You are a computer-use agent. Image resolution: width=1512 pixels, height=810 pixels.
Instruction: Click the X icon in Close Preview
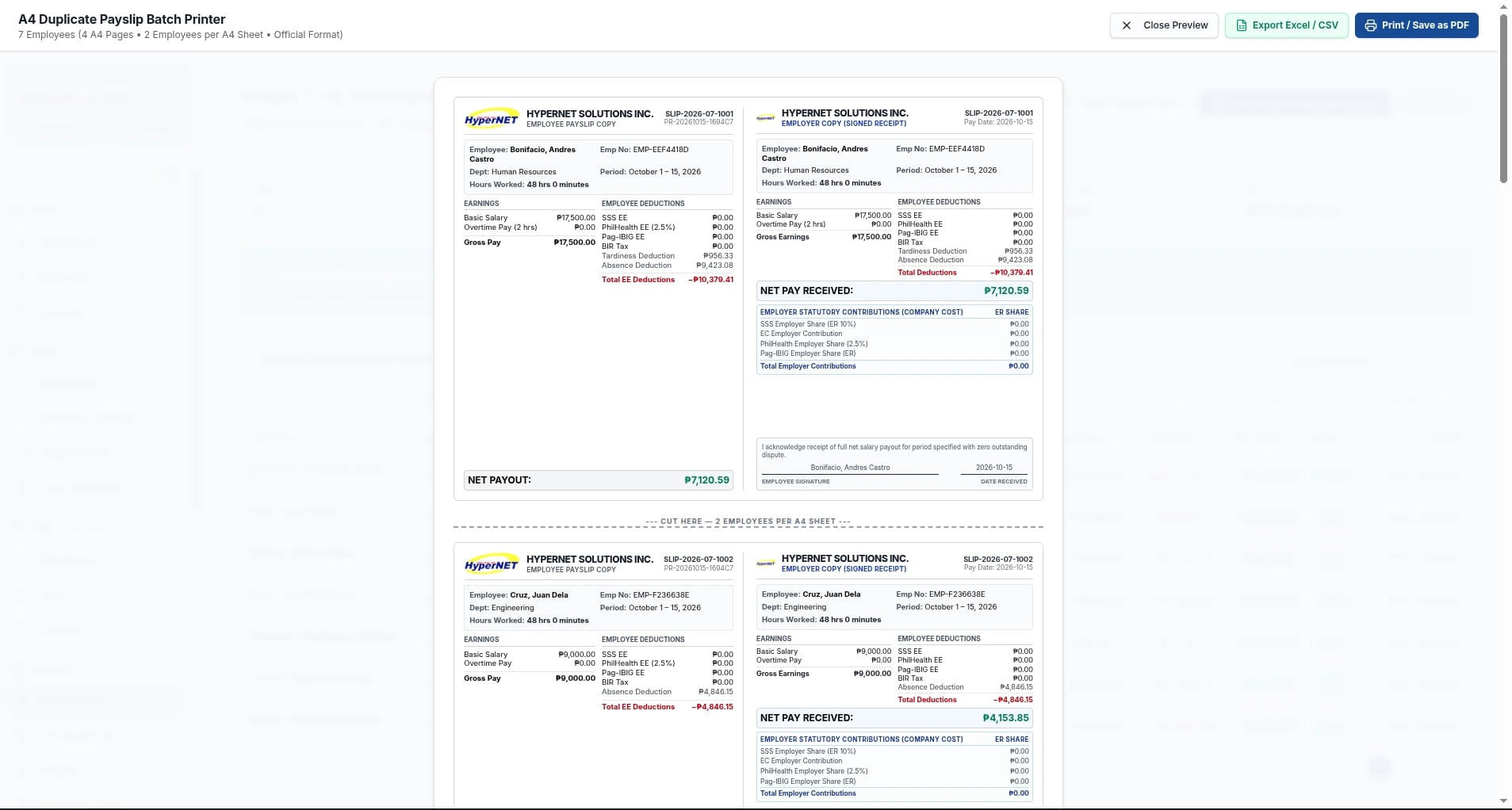click(x=1127, y=25)
